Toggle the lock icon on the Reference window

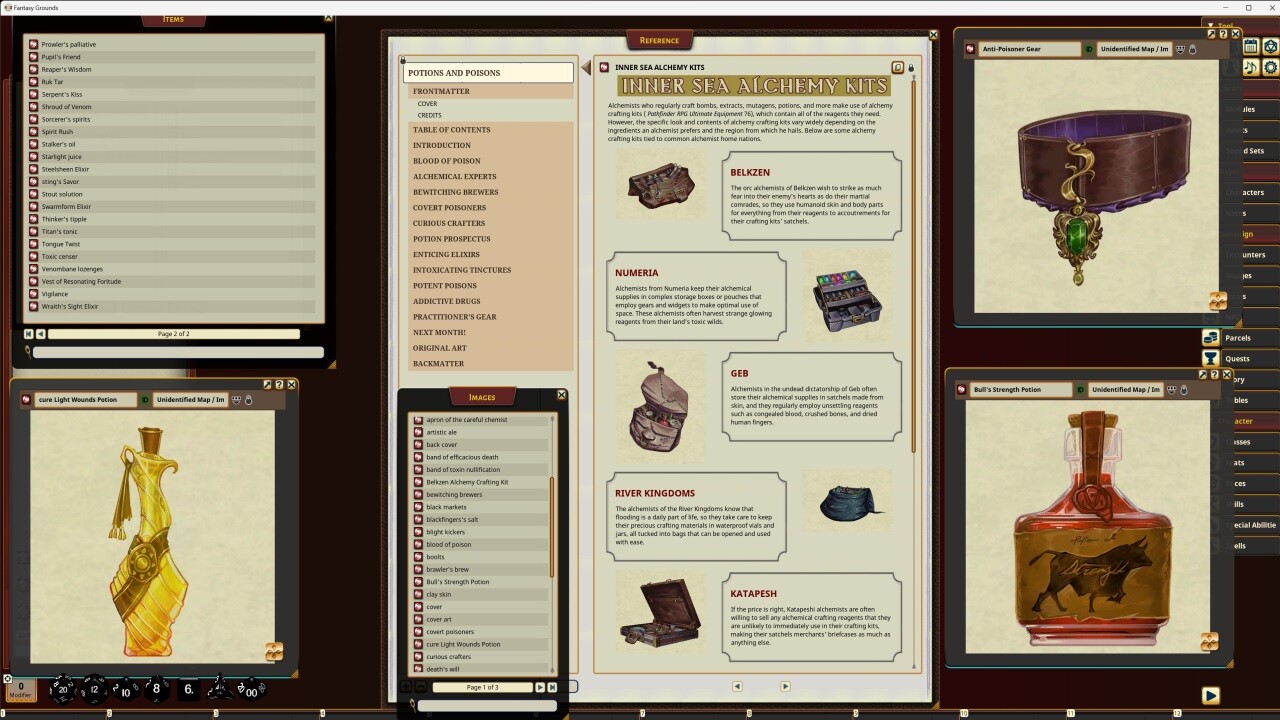pos(910,66)
